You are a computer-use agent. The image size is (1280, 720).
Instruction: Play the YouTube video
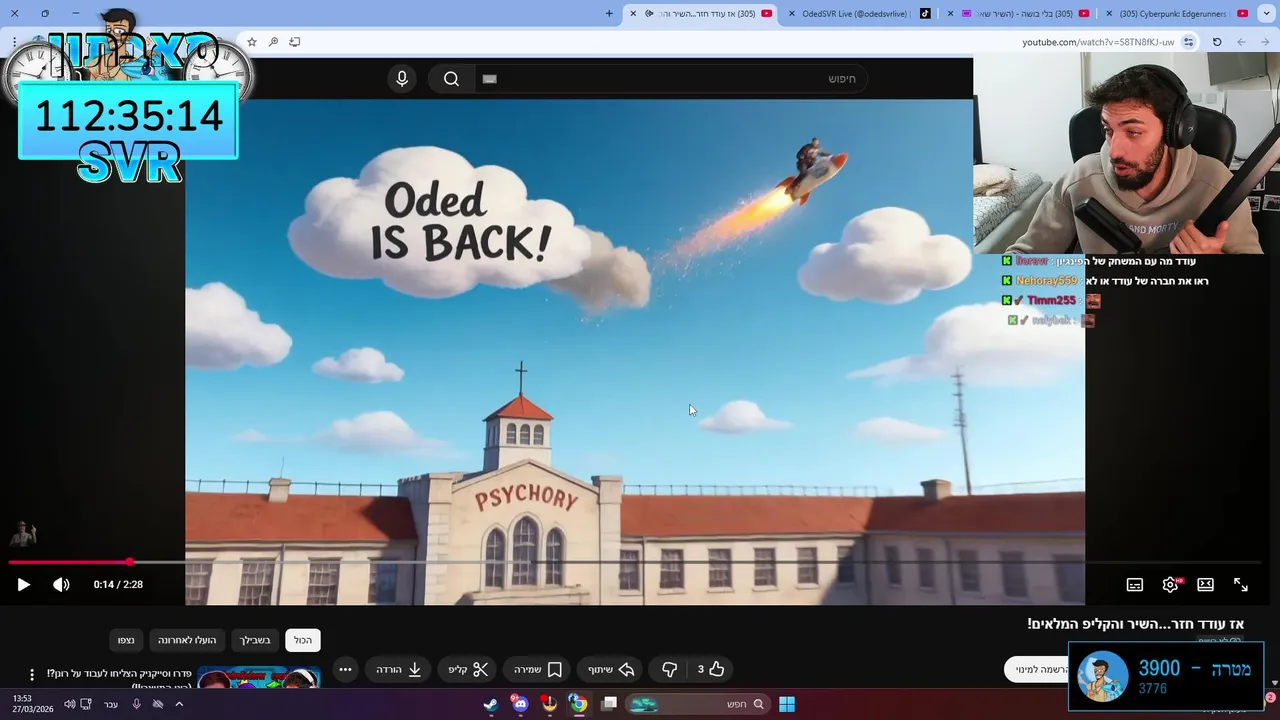[24, 584]
